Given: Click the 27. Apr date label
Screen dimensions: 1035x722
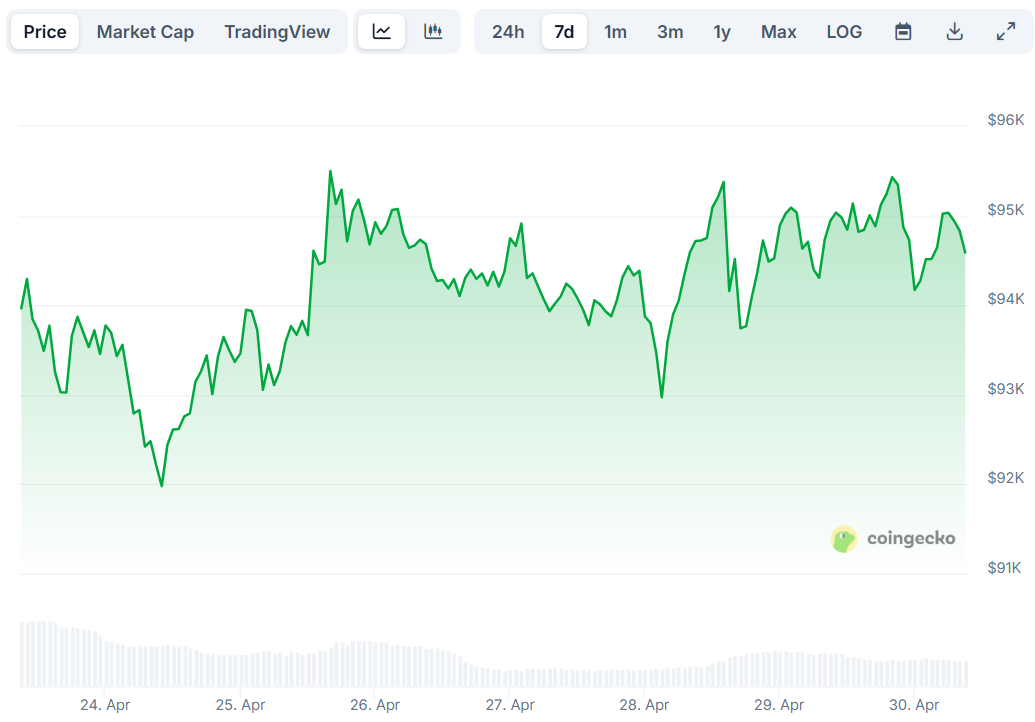Looking at the screenshot, I should point(510,705).
